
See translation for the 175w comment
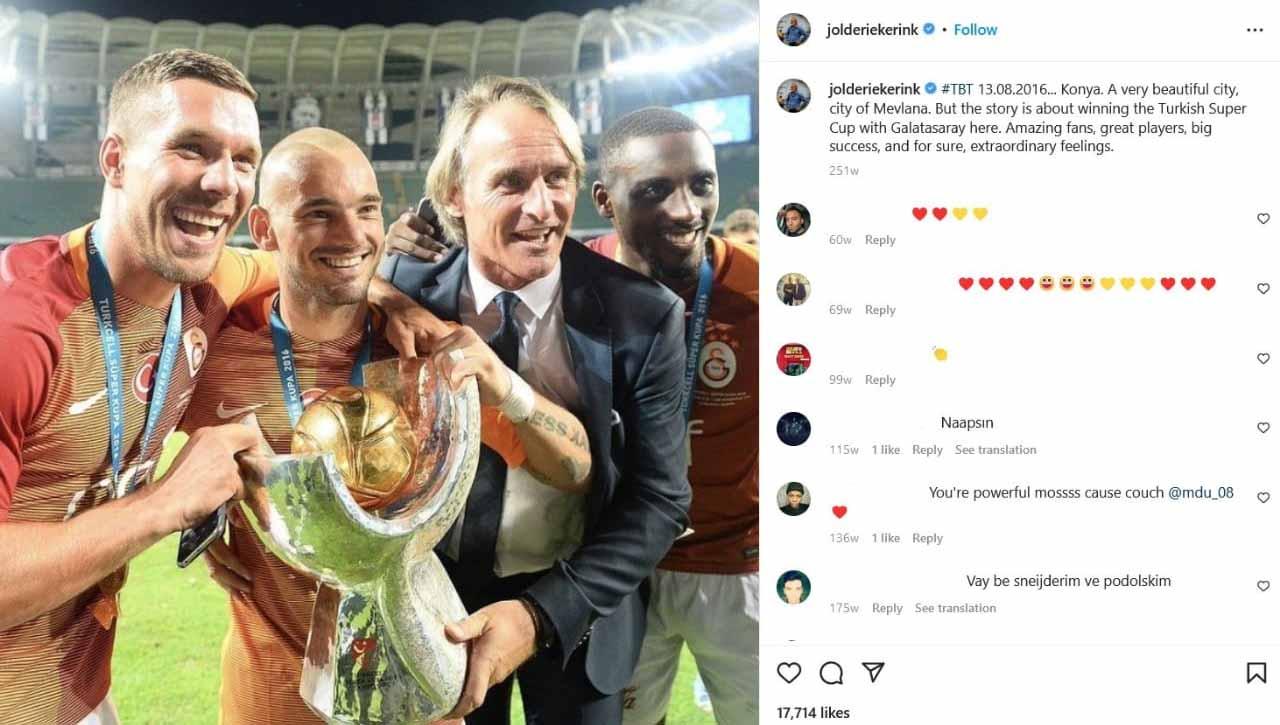click(955, 608)
